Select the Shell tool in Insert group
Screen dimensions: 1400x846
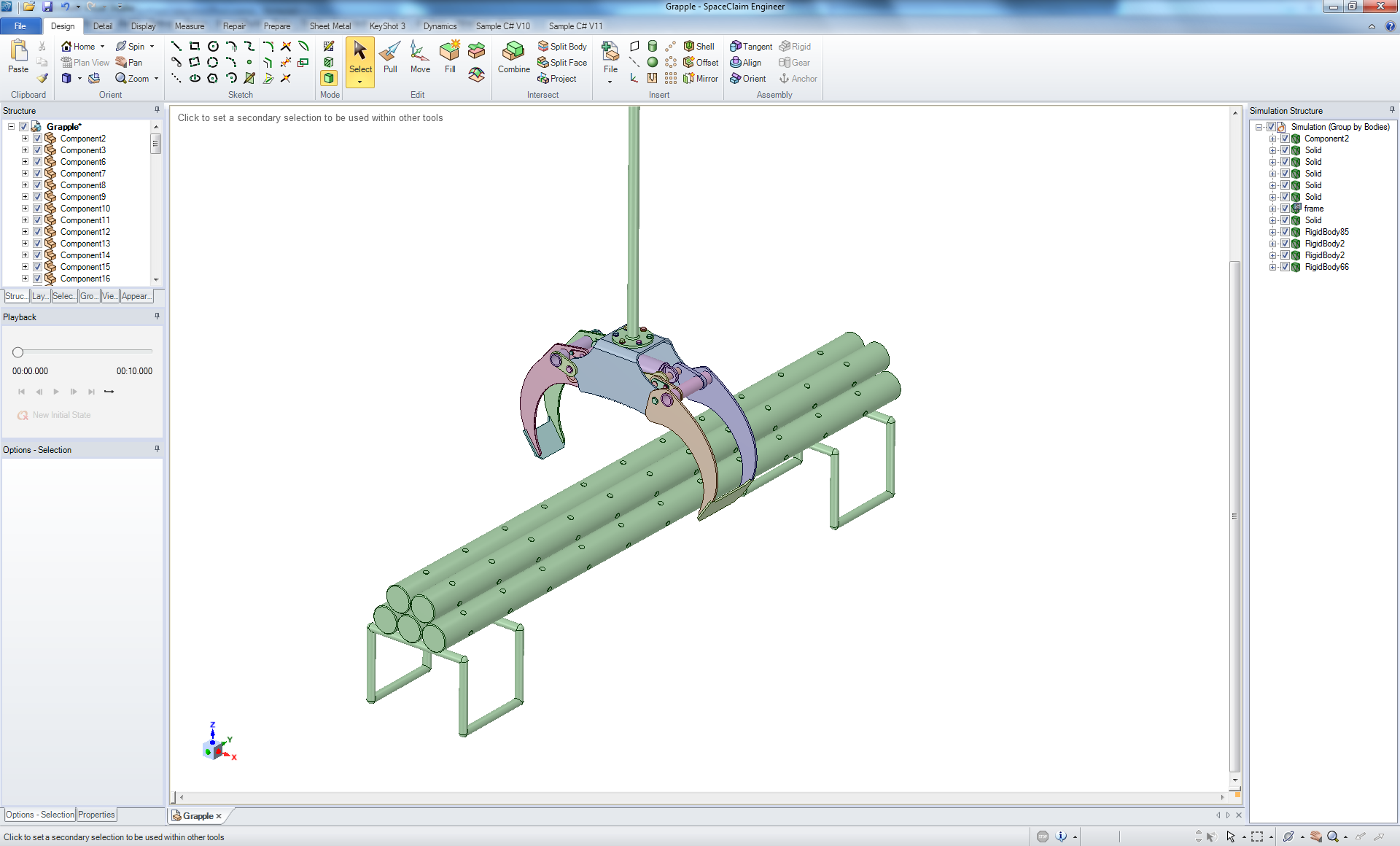click(x=699, y=45)
